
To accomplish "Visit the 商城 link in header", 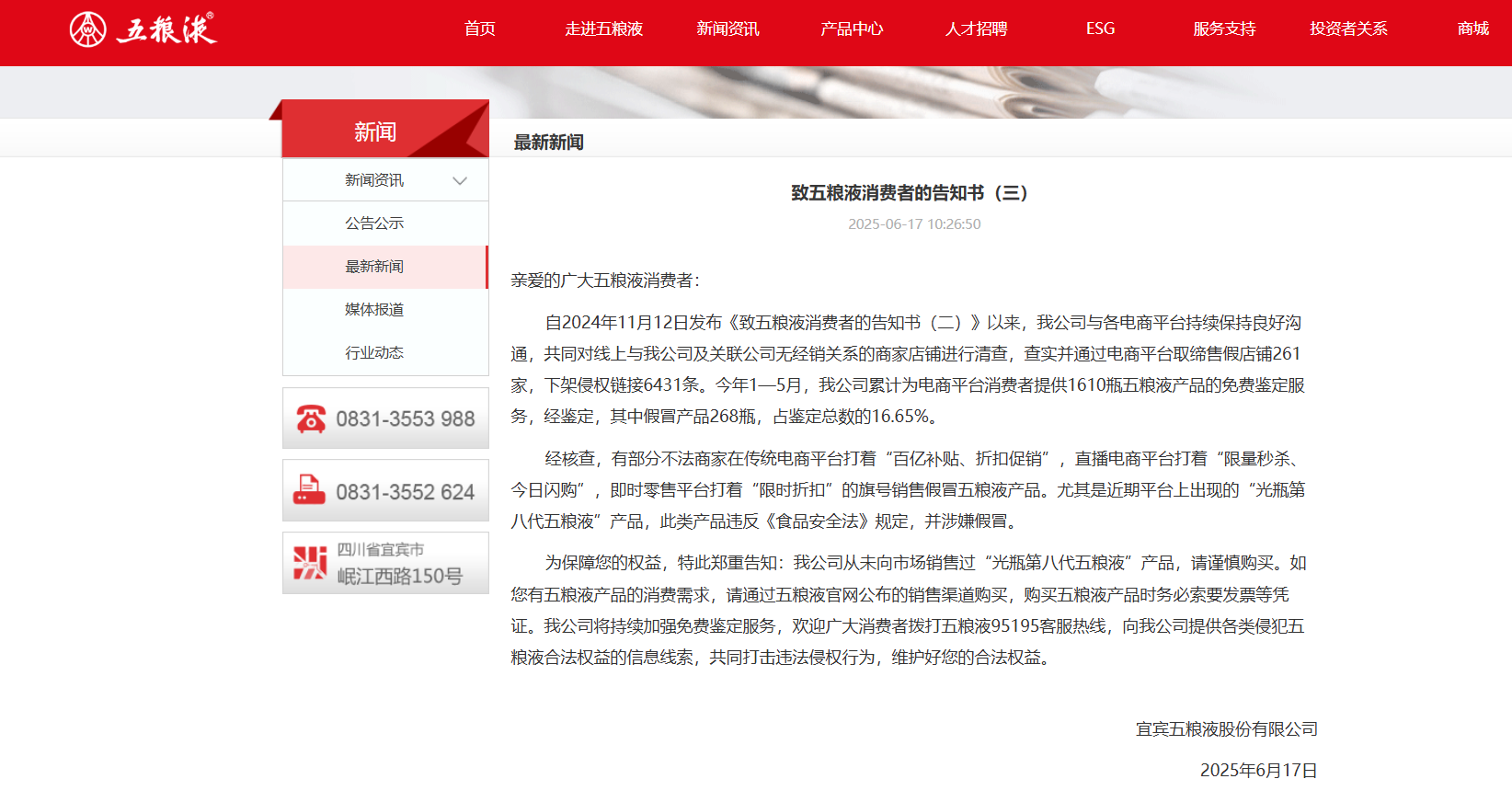I will (1472, 29).
